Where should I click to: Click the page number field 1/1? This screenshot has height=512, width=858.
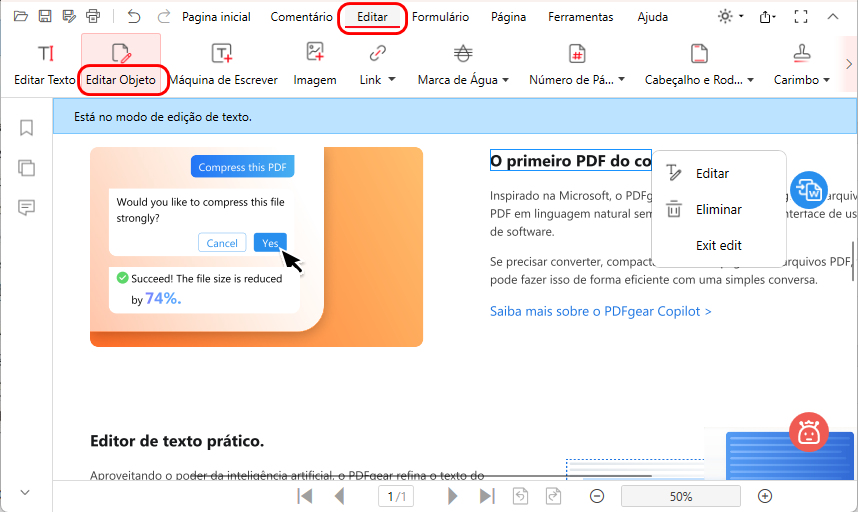(396, 496)
